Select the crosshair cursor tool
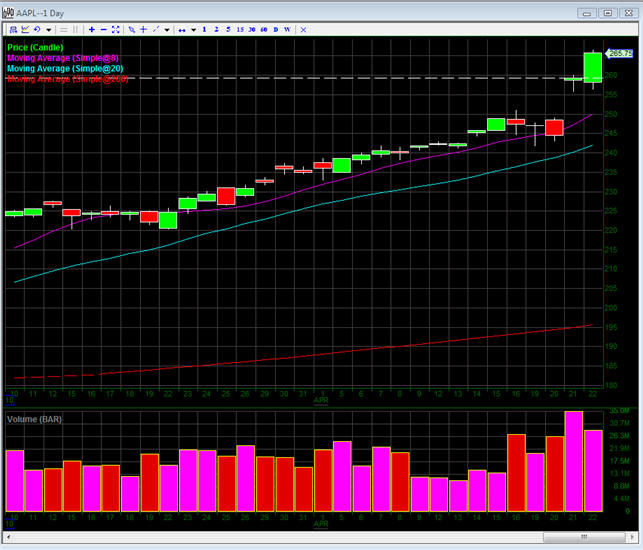This screenshot has height=550, width=643. tap(144, 30)
